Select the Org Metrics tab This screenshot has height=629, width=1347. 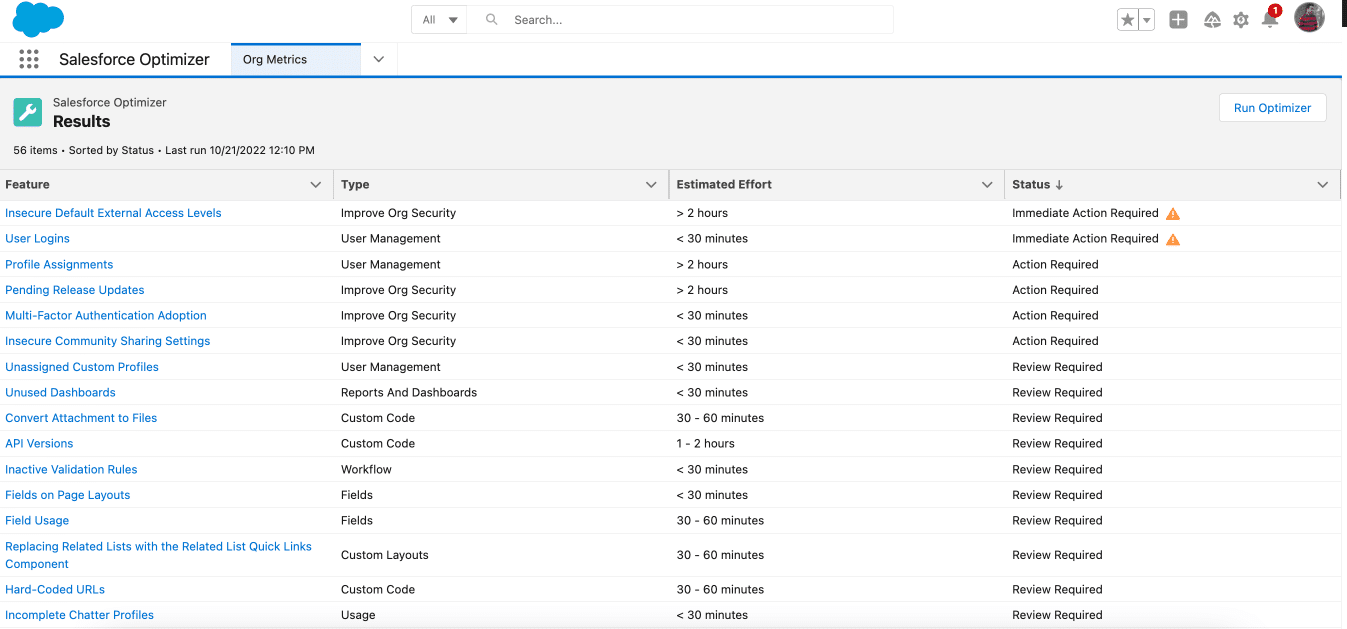tap(295, 59)
